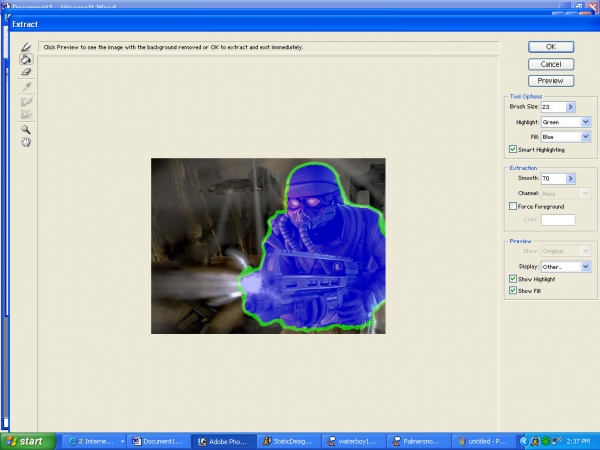Click OK to extract the image
600x450 pixels.
tap(551, 47)
